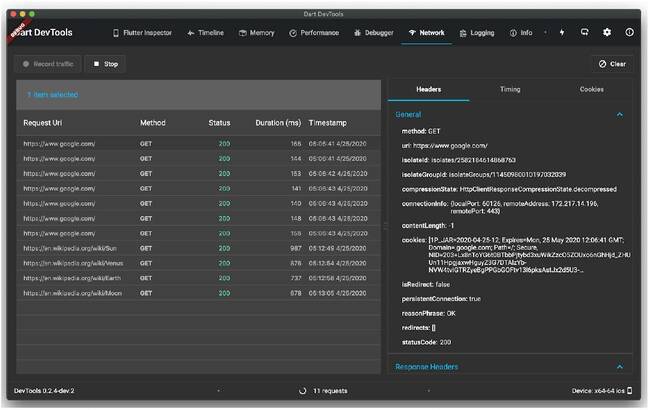
Task: Click the hot reload lightning bolt icon
Action: tap(562, 32)
